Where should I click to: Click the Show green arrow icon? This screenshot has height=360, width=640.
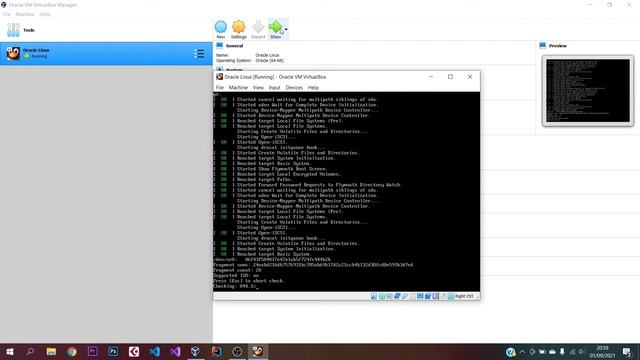pos(275,27)
